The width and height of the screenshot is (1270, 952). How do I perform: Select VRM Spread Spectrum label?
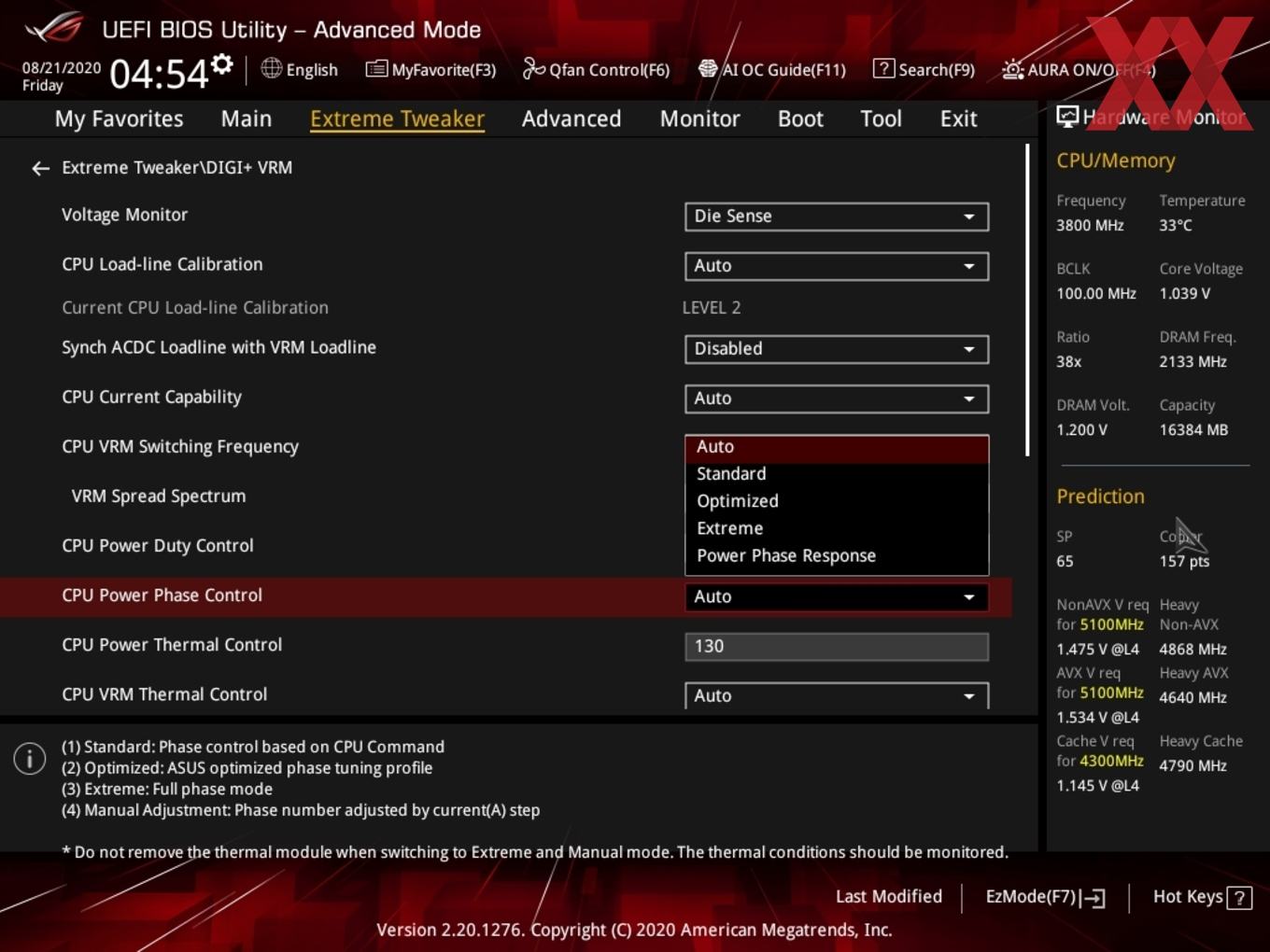(159, 497)
